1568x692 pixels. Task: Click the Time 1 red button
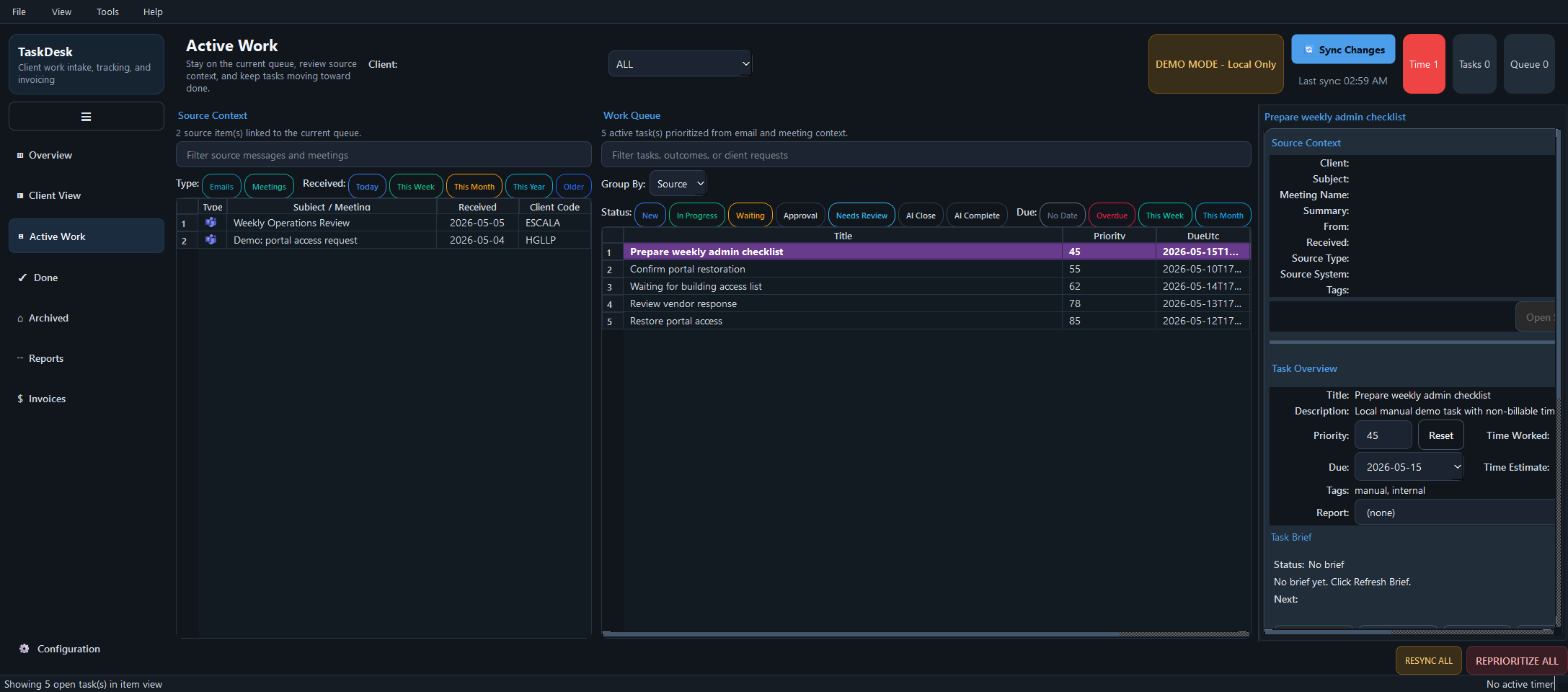1424,64
